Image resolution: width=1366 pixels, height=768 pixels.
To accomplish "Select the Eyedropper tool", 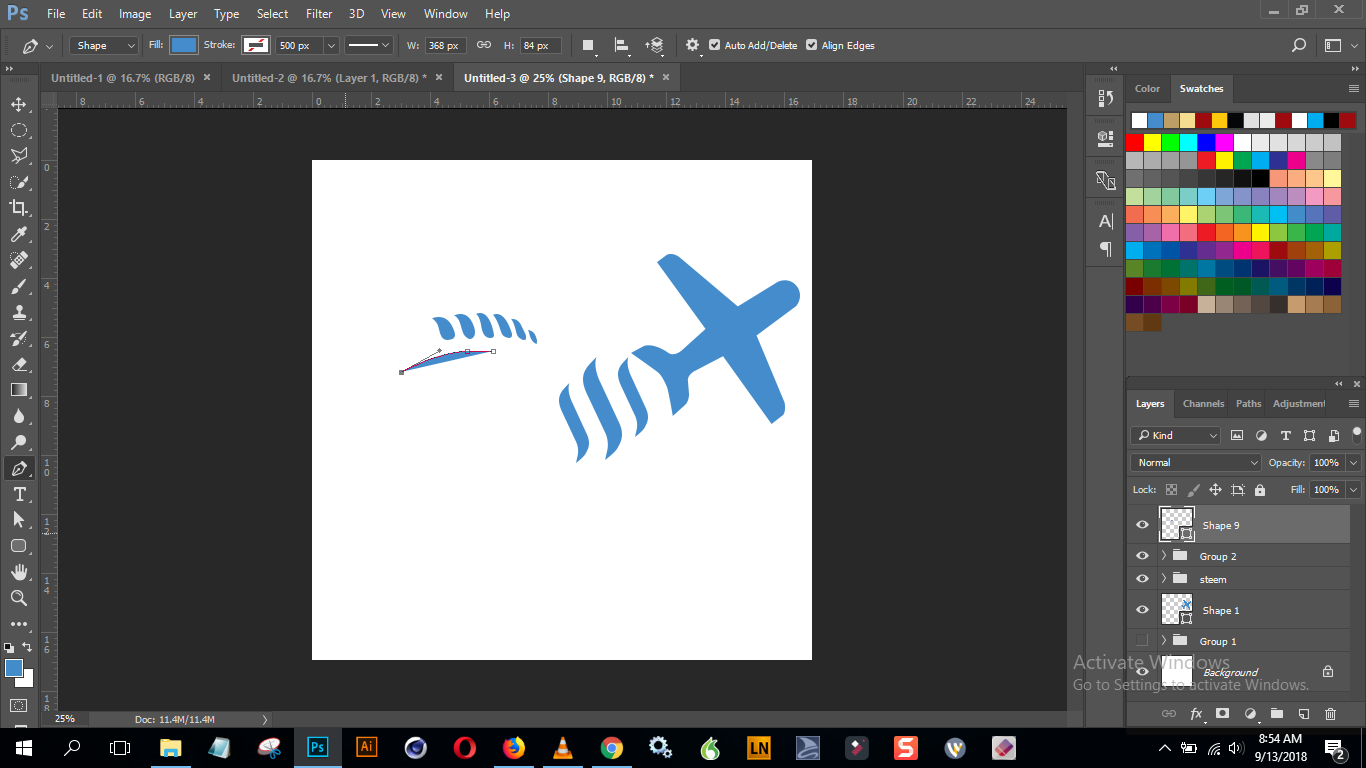I will click(x=18, y=234).
